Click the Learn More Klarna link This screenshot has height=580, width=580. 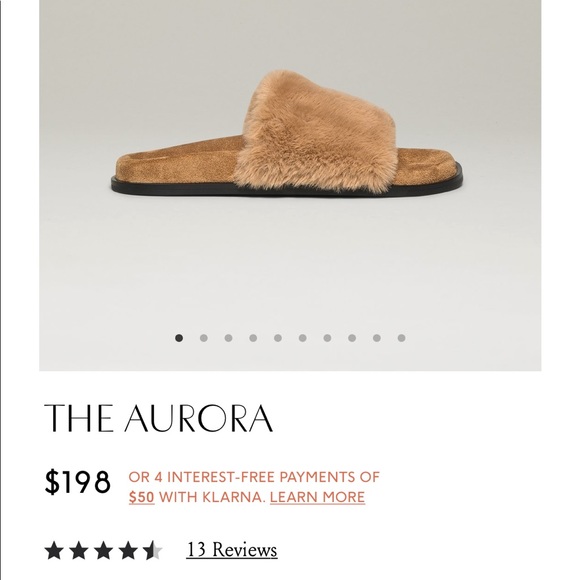tap(317, 497)
